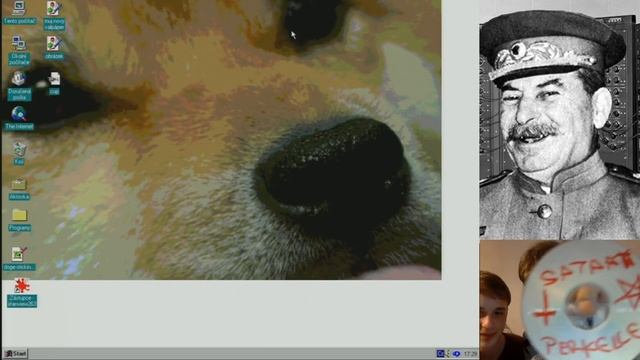Click the blue square tray icon
Viewport: 640px width, 360px height.
(x=440, y=353)
